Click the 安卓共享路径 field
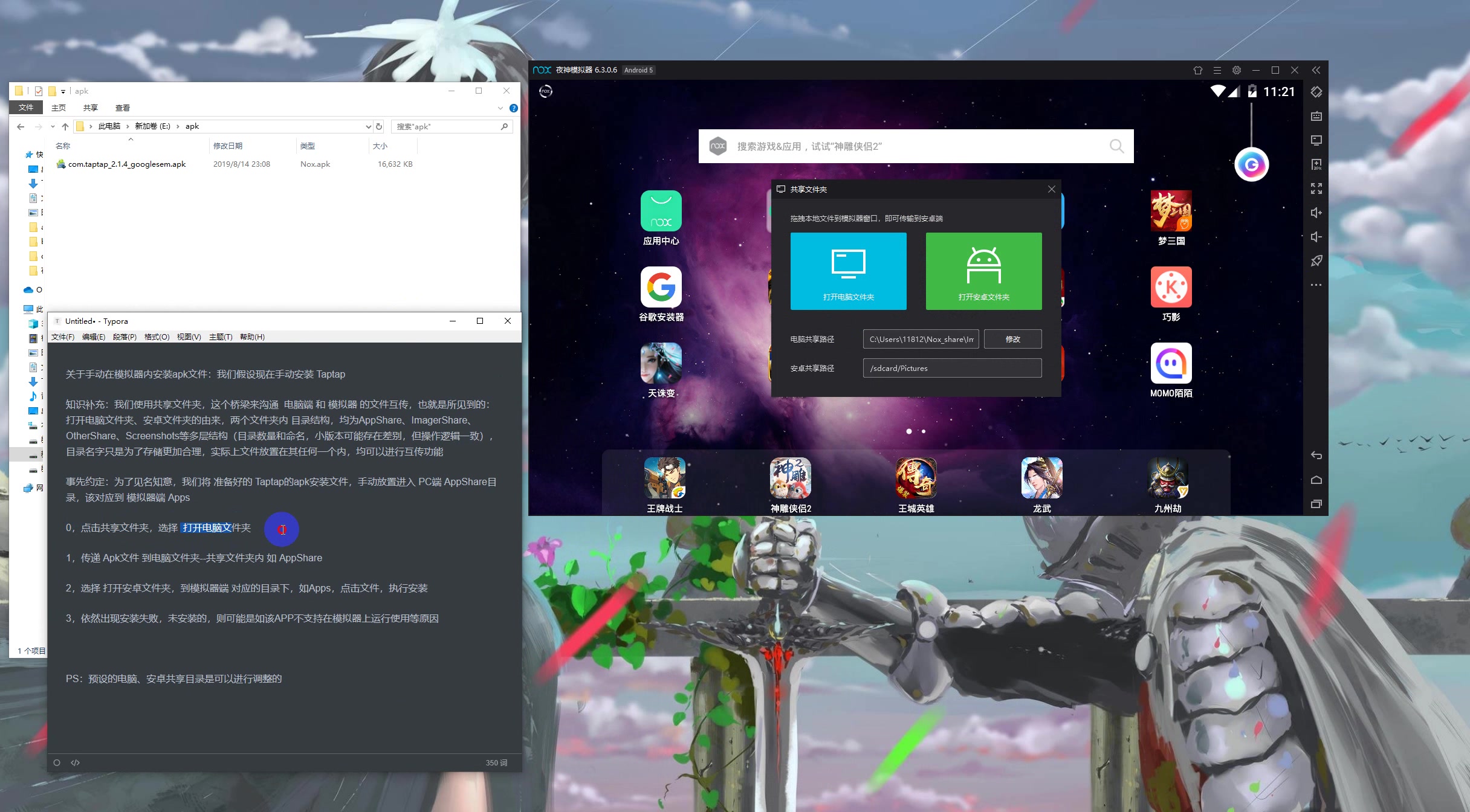Viewport: 1470px width, 812px height. pos(952,368)
